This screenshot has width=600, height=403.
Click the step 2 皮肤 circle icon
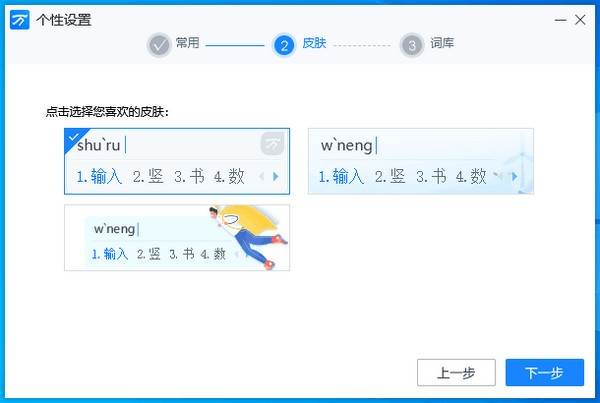[x=284, y=45]
